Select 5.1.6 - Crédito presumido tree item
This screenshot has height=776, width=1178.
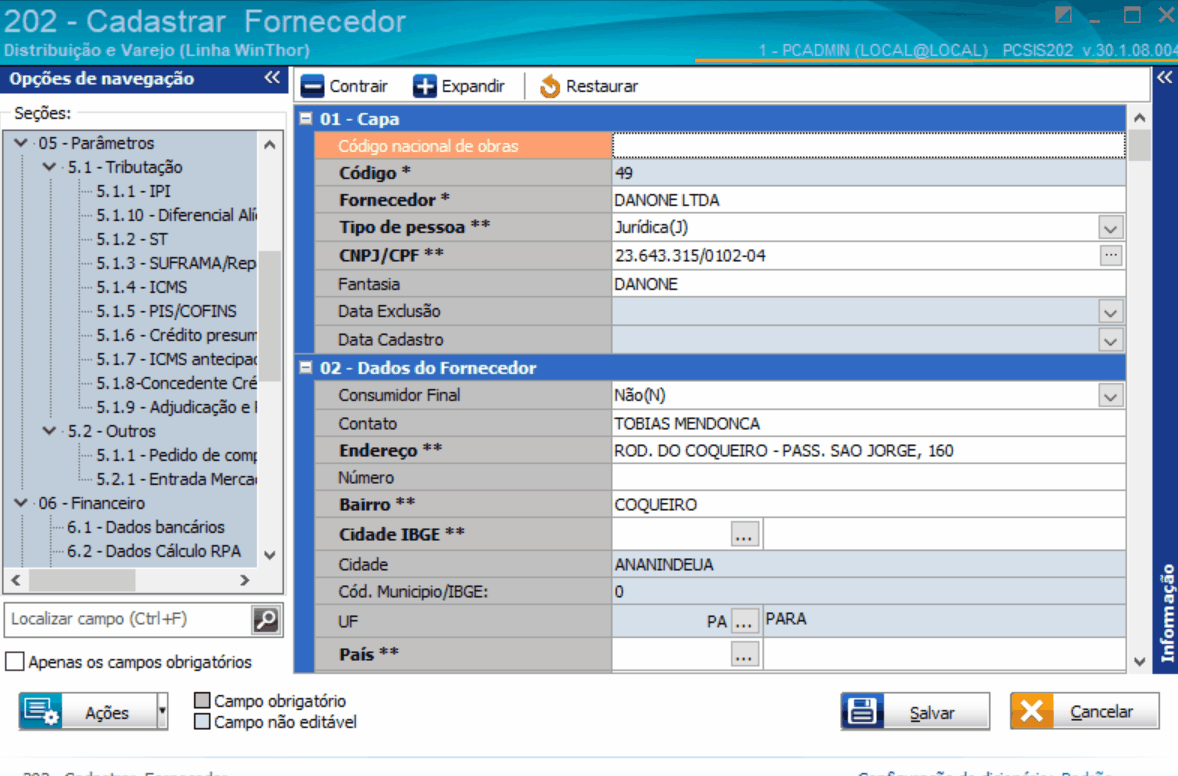176,335
